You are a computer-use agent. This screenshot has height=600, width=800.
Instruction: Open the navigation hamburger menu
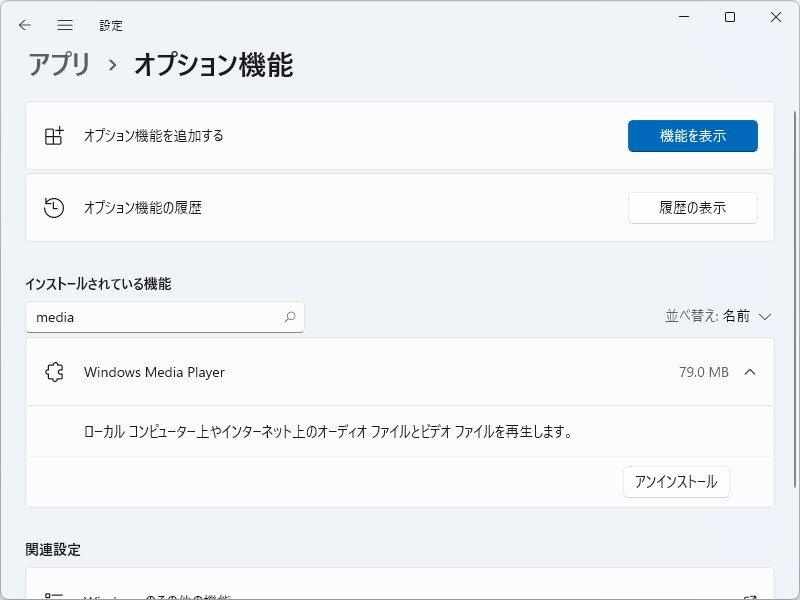(x=65, y=24)
